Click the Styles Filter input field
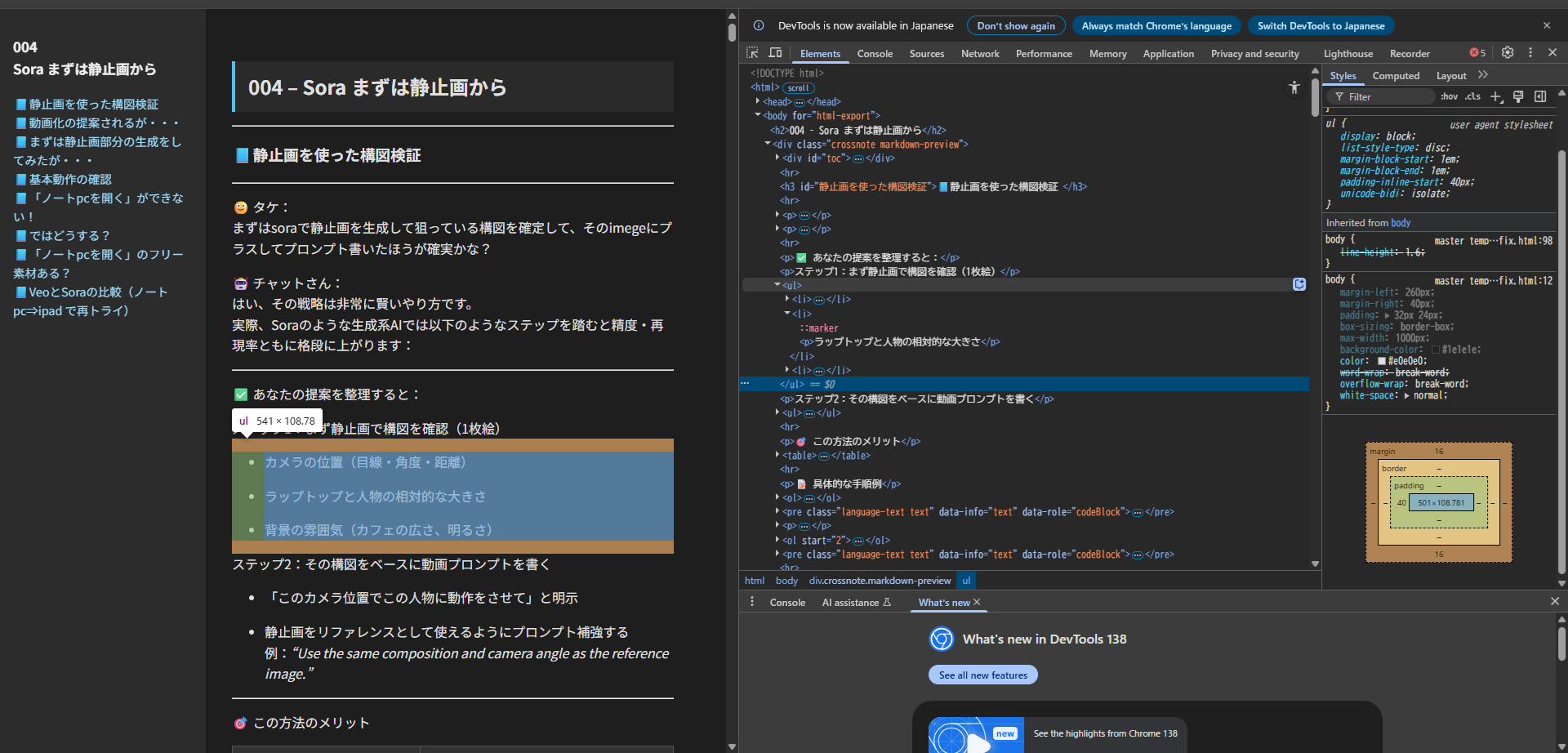 (1388, 96)
